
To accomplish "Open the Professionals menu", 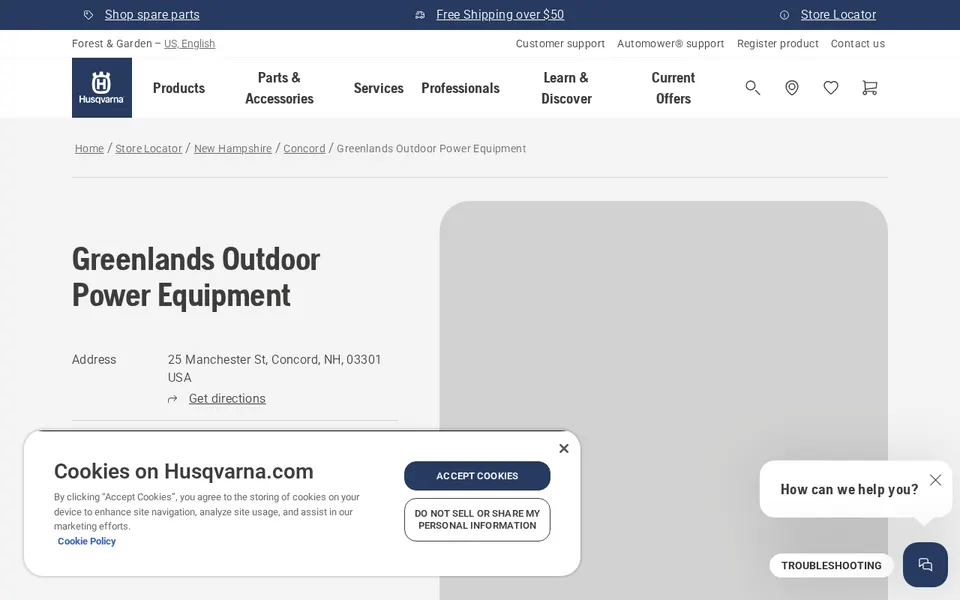I will coord(460,88).
